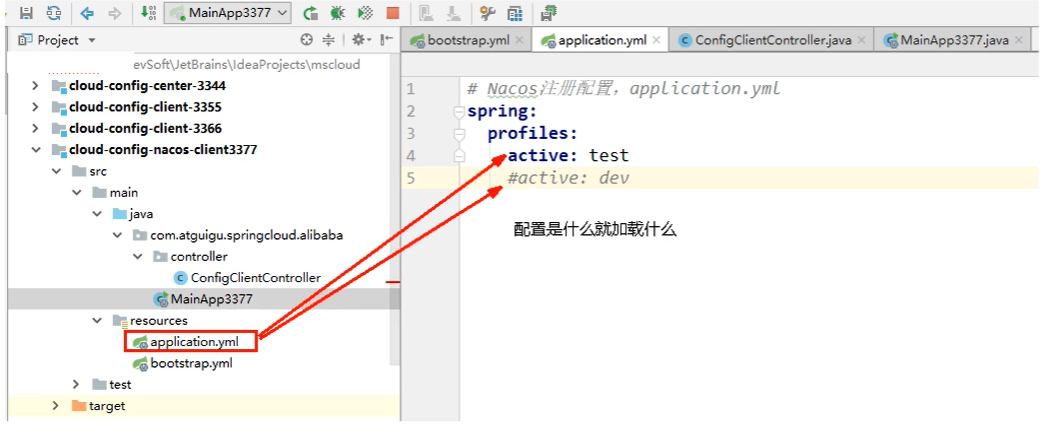Click the Build Project icon
The height and width of the screenshot is (435, 1045).
click(149, 12)
